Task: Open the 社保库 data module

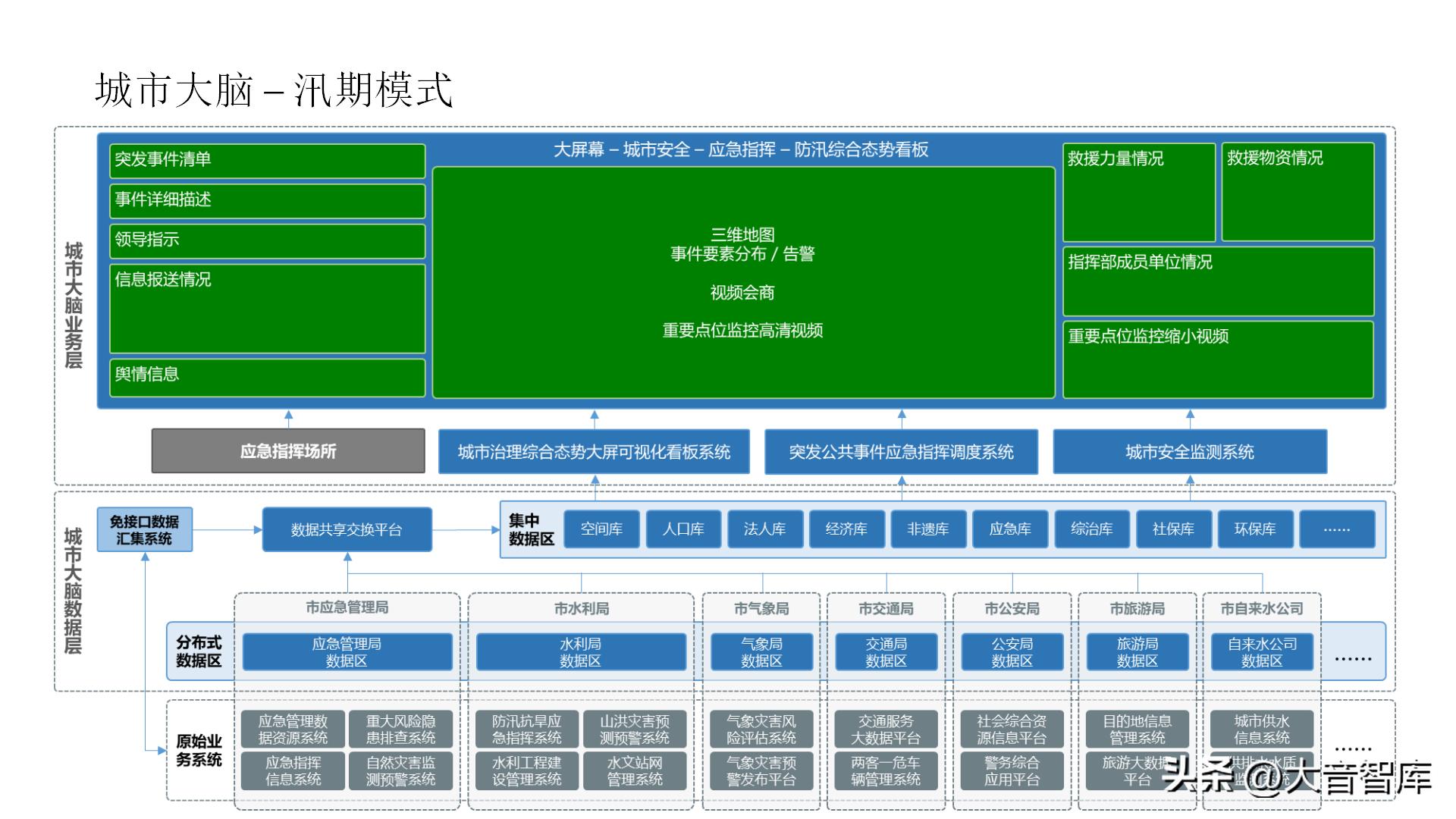Action: coord(1174,529)
